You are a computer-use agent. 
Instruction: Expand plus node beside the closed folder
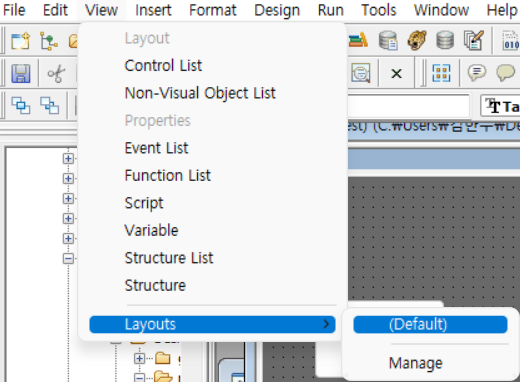140,359
